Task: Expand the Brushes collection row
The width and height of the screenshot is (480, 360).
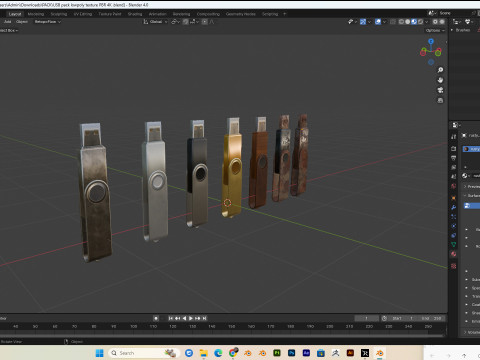Action: (x=452, y=30)
